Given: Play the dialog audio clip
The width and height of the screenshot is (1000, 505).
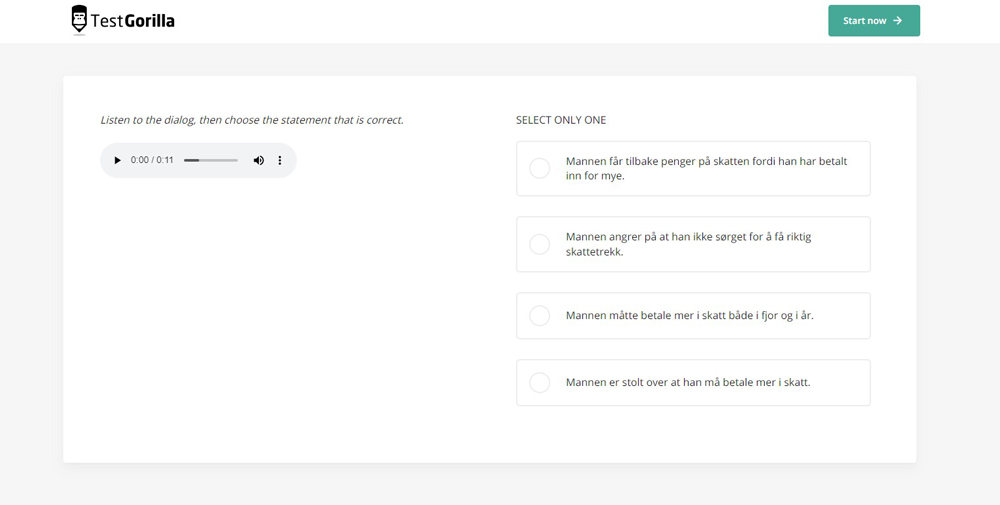Looking at the screenshot, I should 117,160.
